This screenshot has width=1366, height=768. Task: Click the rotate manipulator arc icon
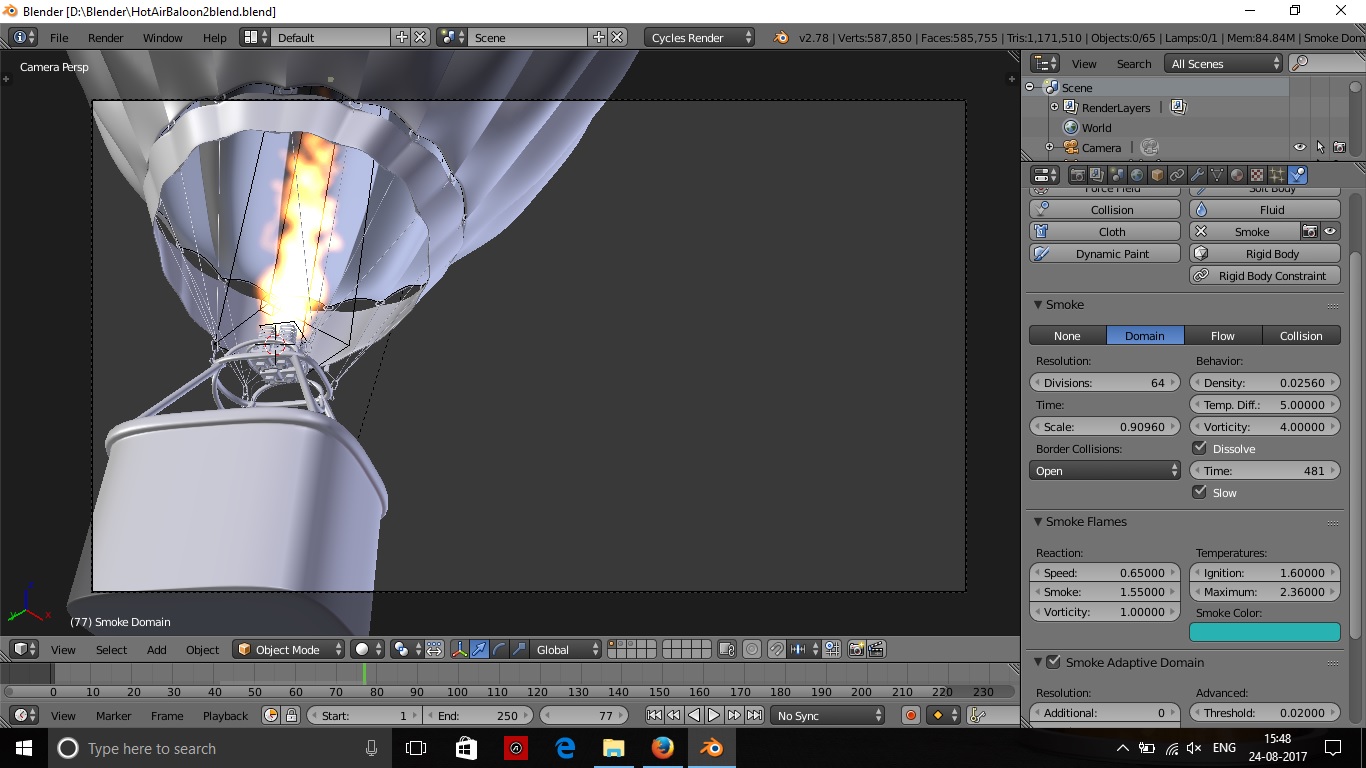click(x=499, y=649)
